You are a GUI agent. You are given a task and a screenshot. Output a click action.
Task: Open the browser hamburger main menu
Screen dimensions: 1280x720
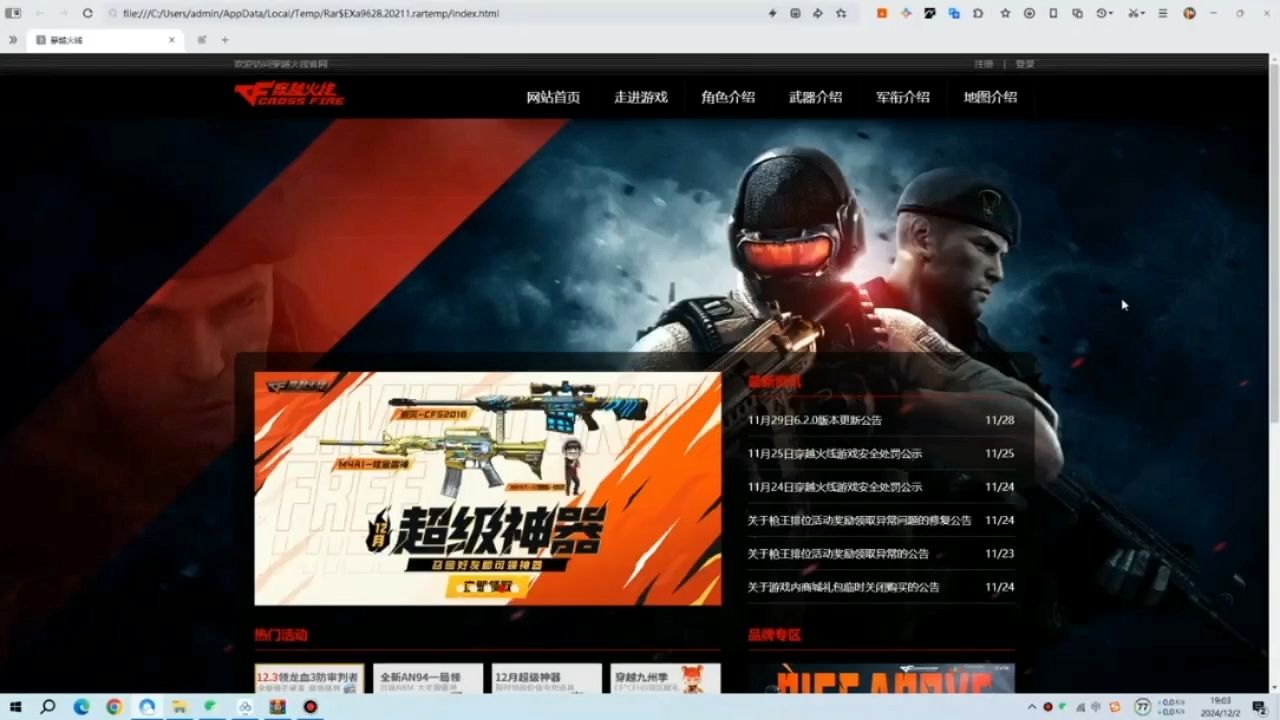pos(1162,13)
